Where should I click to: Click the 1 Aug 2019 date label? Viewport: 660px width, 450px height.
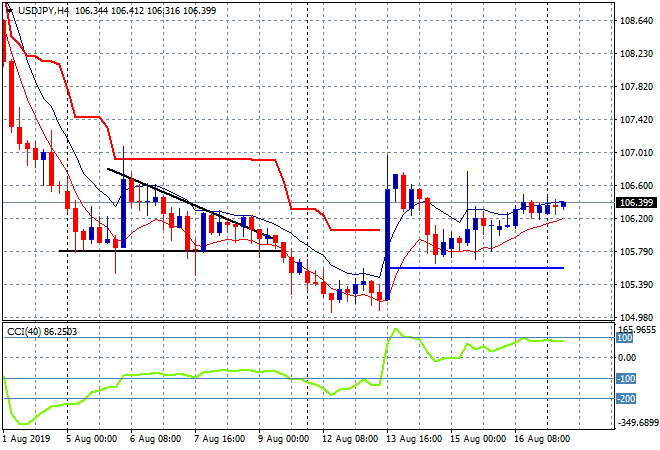[27, 439]
